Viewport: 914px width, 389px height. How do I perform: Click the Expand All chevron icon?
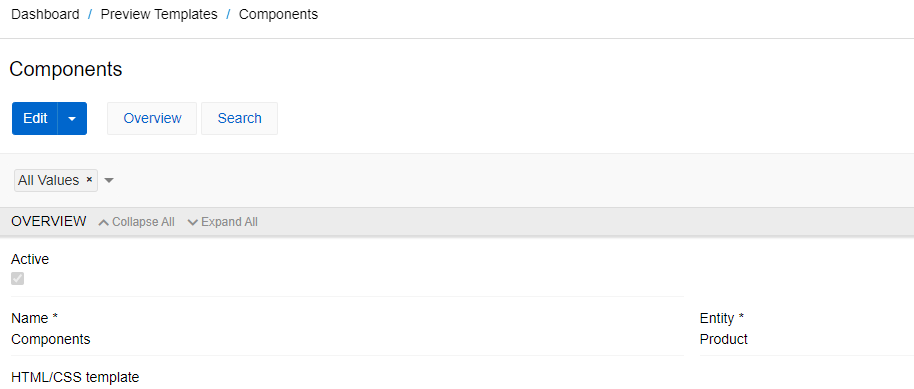click(193, 222)
